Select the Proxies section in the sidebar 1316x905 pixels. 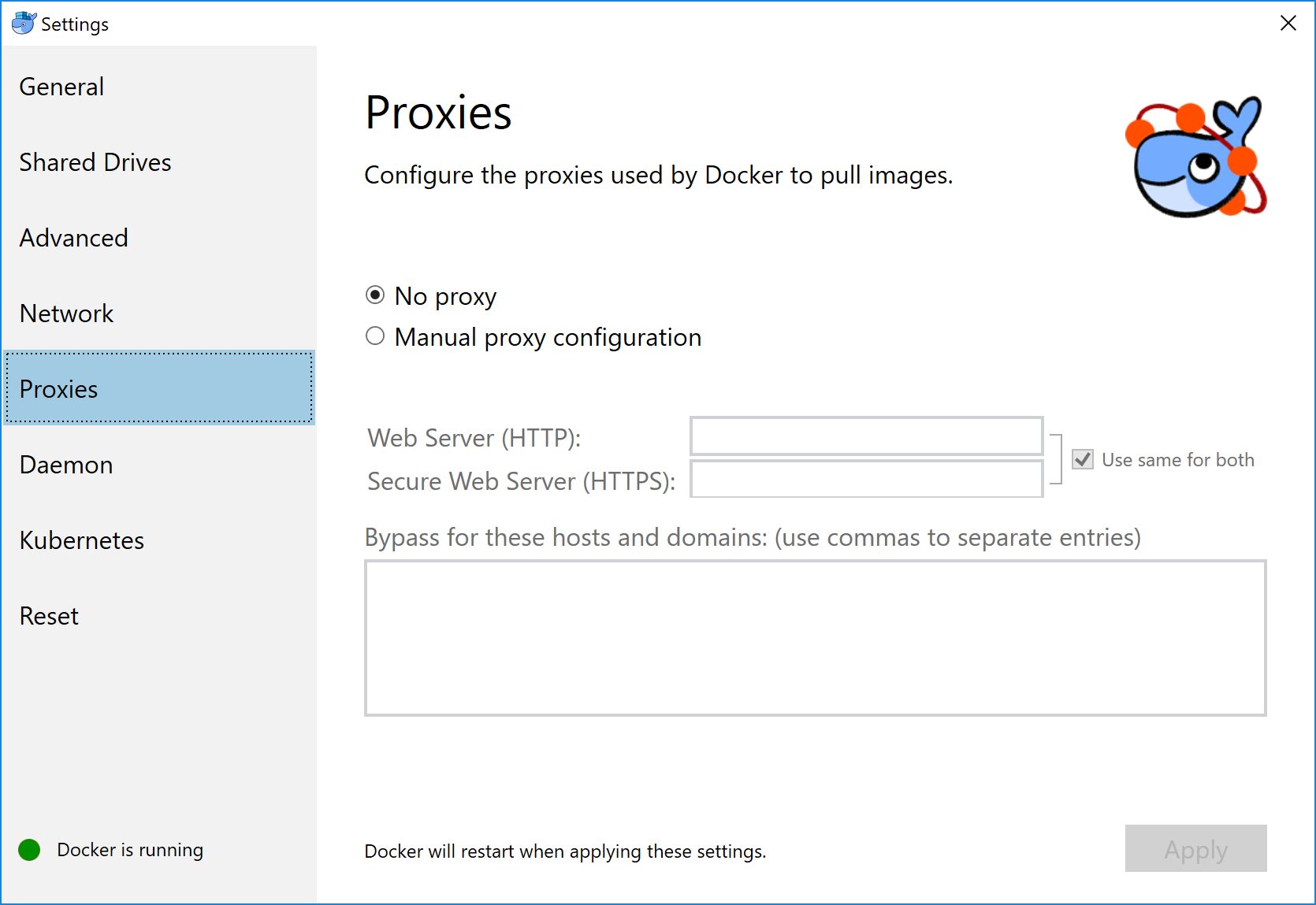[x=58, y=388]
